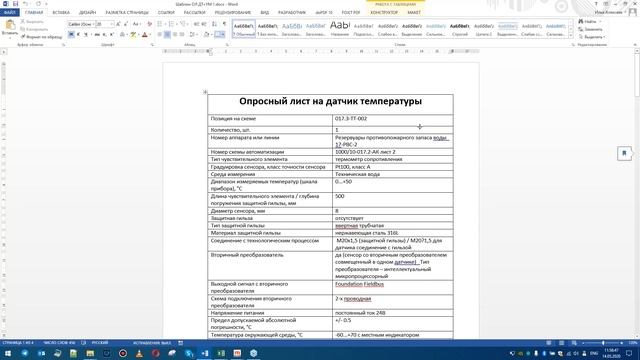Switch to the ВСТАВКА ribbon tab
The width and height of the screenshot is (640, 360).
(x=61, y=13)
